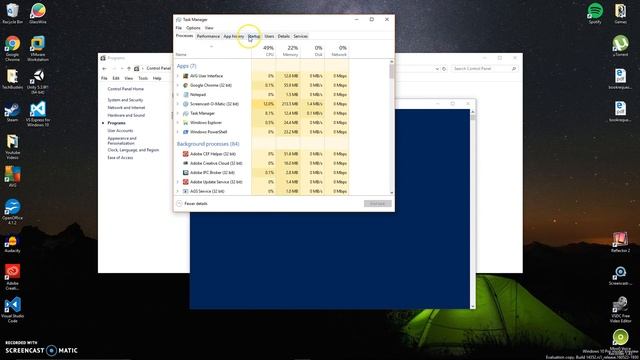Open the Games desktop folder icon
Screen dimensions: 640x360
coord(620,13)
